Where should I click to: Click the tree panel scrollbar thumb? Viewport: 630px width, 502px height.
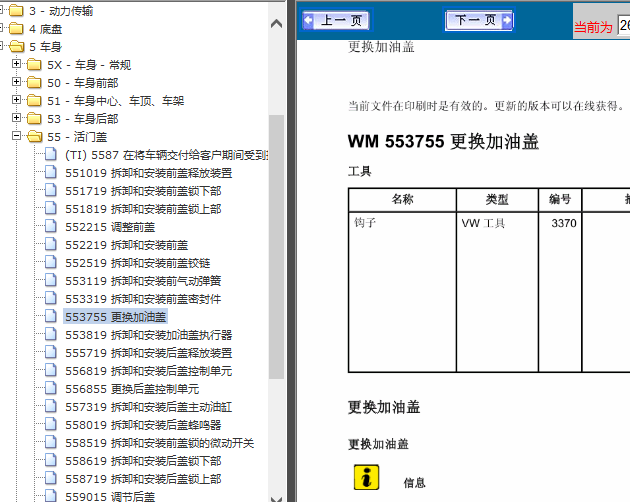point(276,246)
